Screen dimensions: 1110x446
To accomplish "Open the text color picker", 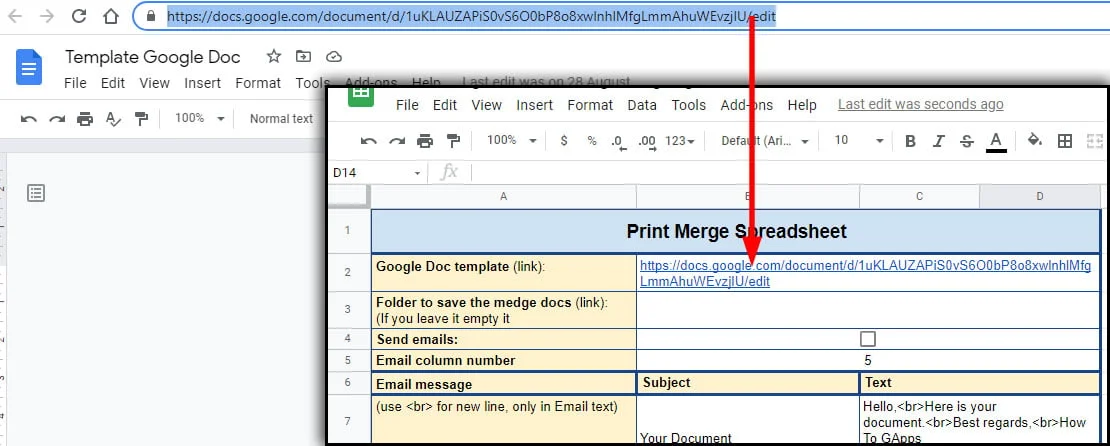I will point(996,142).
